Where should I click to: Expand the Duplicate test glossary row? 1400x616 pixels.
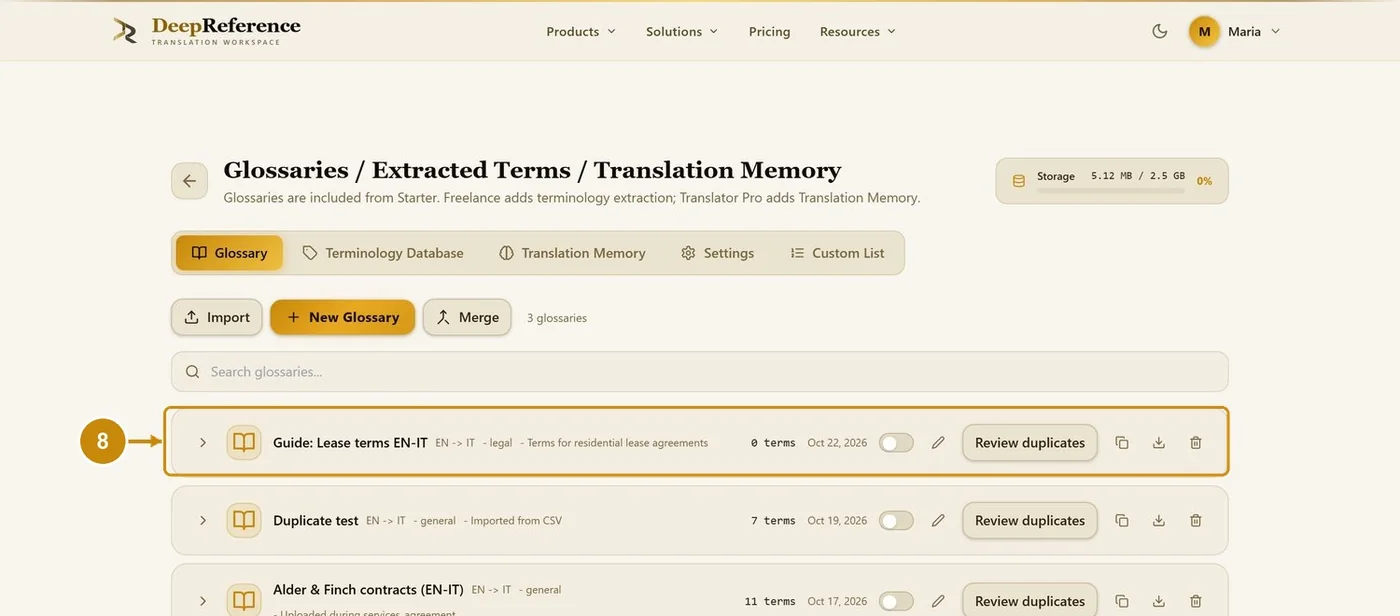tap(203, 521)
